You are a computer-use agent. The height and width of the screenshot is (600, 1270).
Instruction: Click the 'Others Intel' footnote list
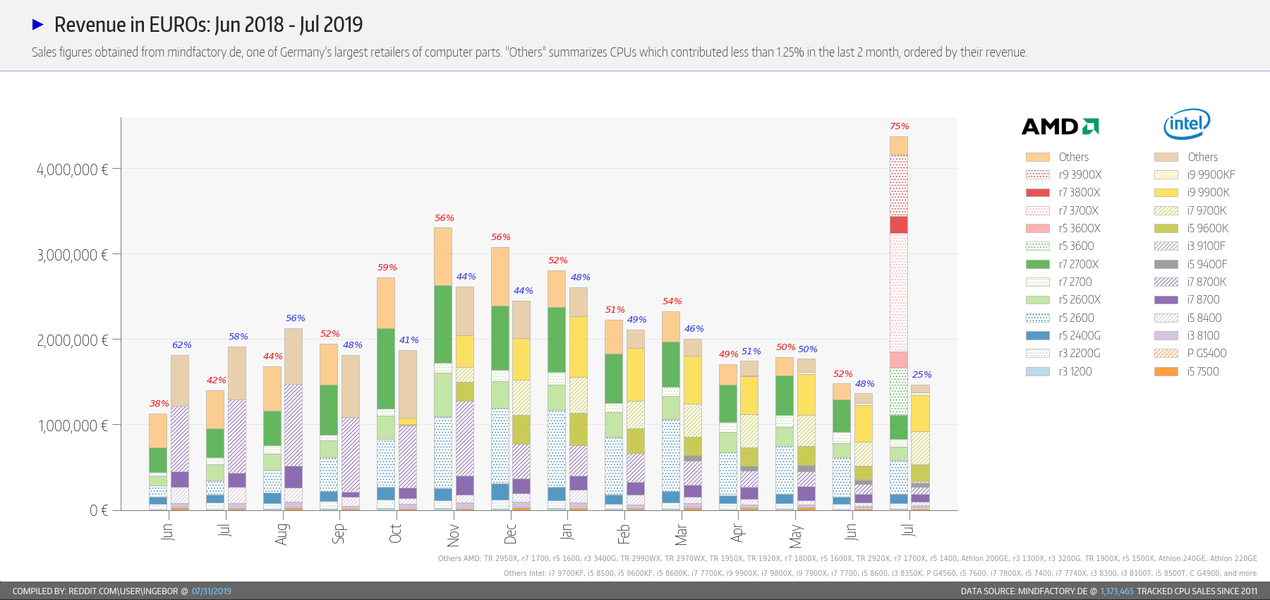(x=881, y=573)
